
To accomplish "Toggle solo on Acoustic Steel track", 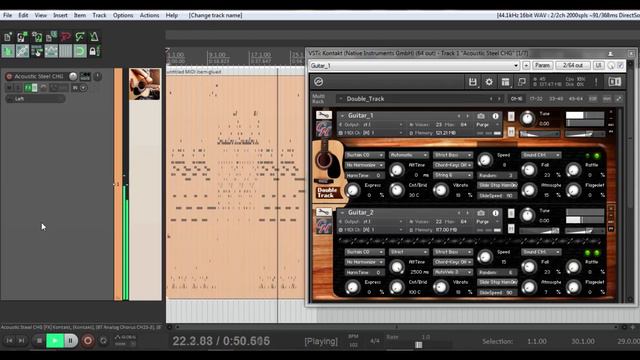I will tap(17, 88).
